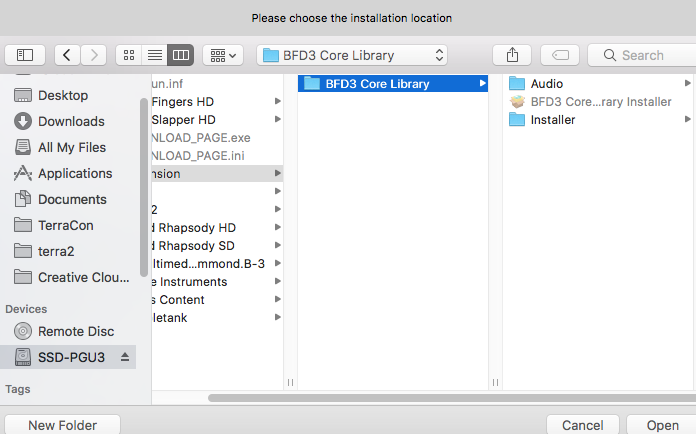The height and width of the screenshot is (434, 696).
Task: Click the horizontal scrollbar thumb
Action: [x=452, y=398]
